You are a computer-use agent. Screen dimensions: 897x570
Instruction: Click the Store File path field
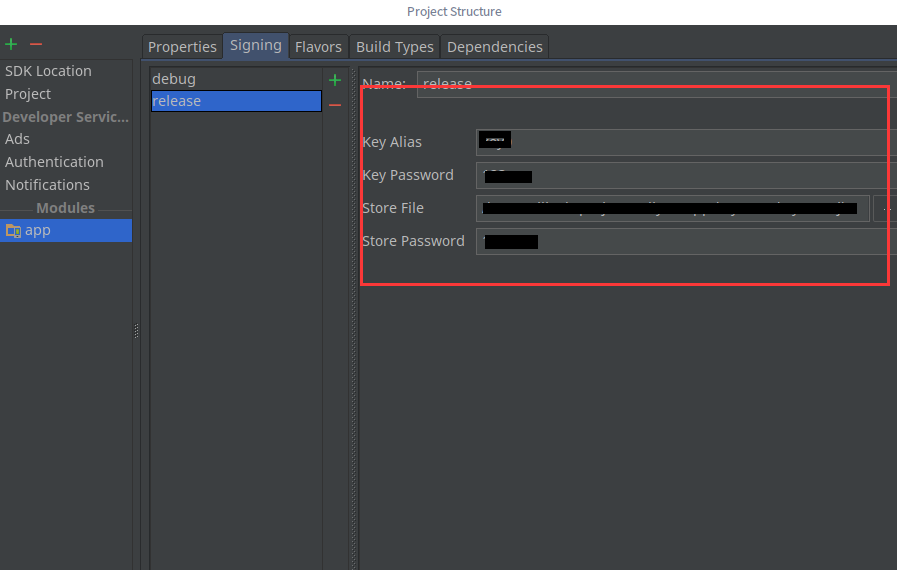coord(673,208)
